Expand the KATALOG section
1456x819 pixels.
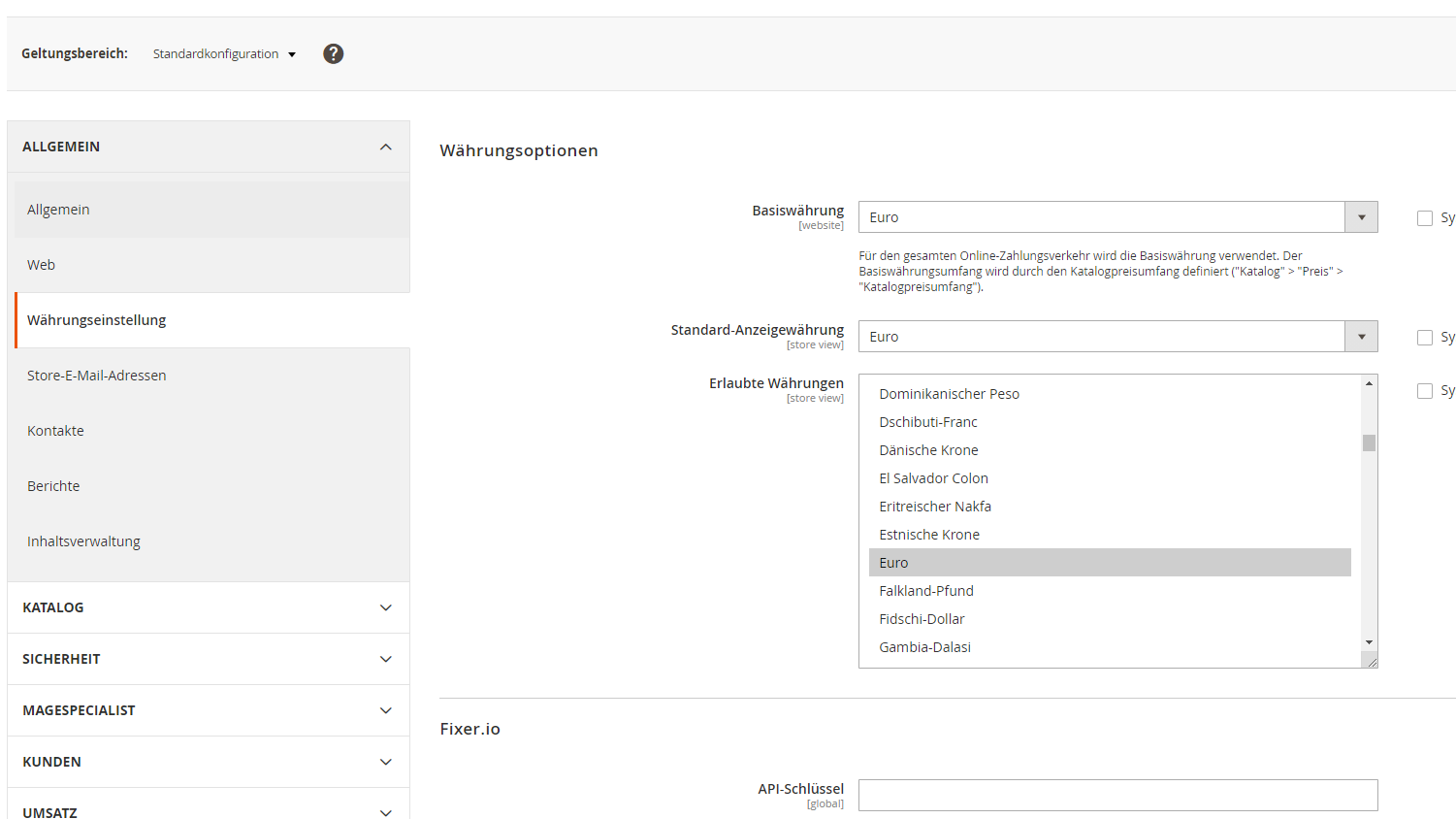pos(208,606)
